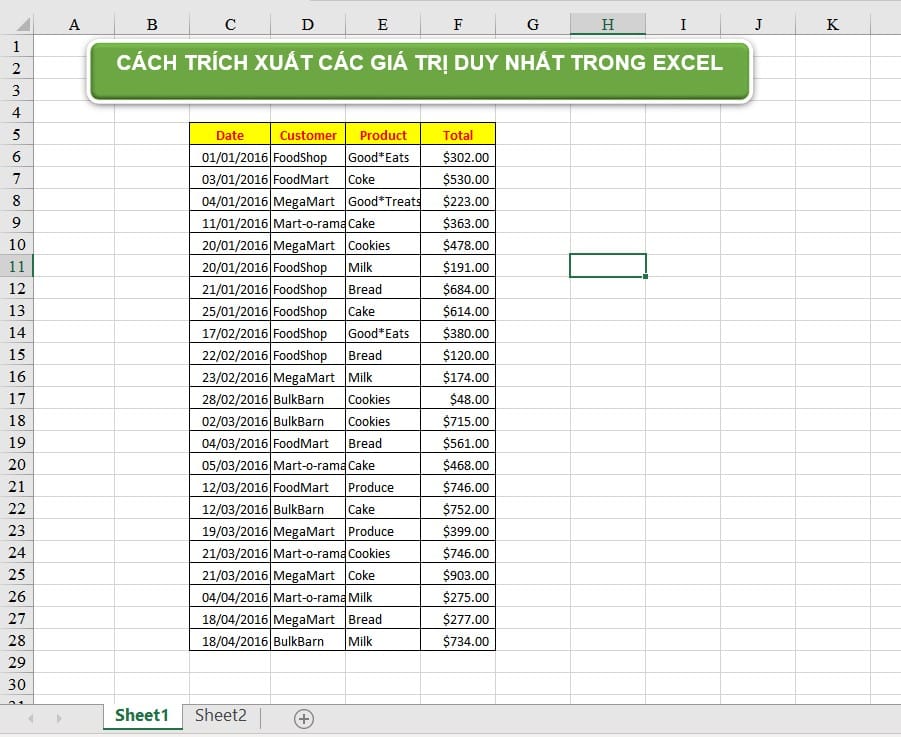Select row 28 by its row number
The height and width of the screenshot is (737, 901).
click(x=17, y=641)
